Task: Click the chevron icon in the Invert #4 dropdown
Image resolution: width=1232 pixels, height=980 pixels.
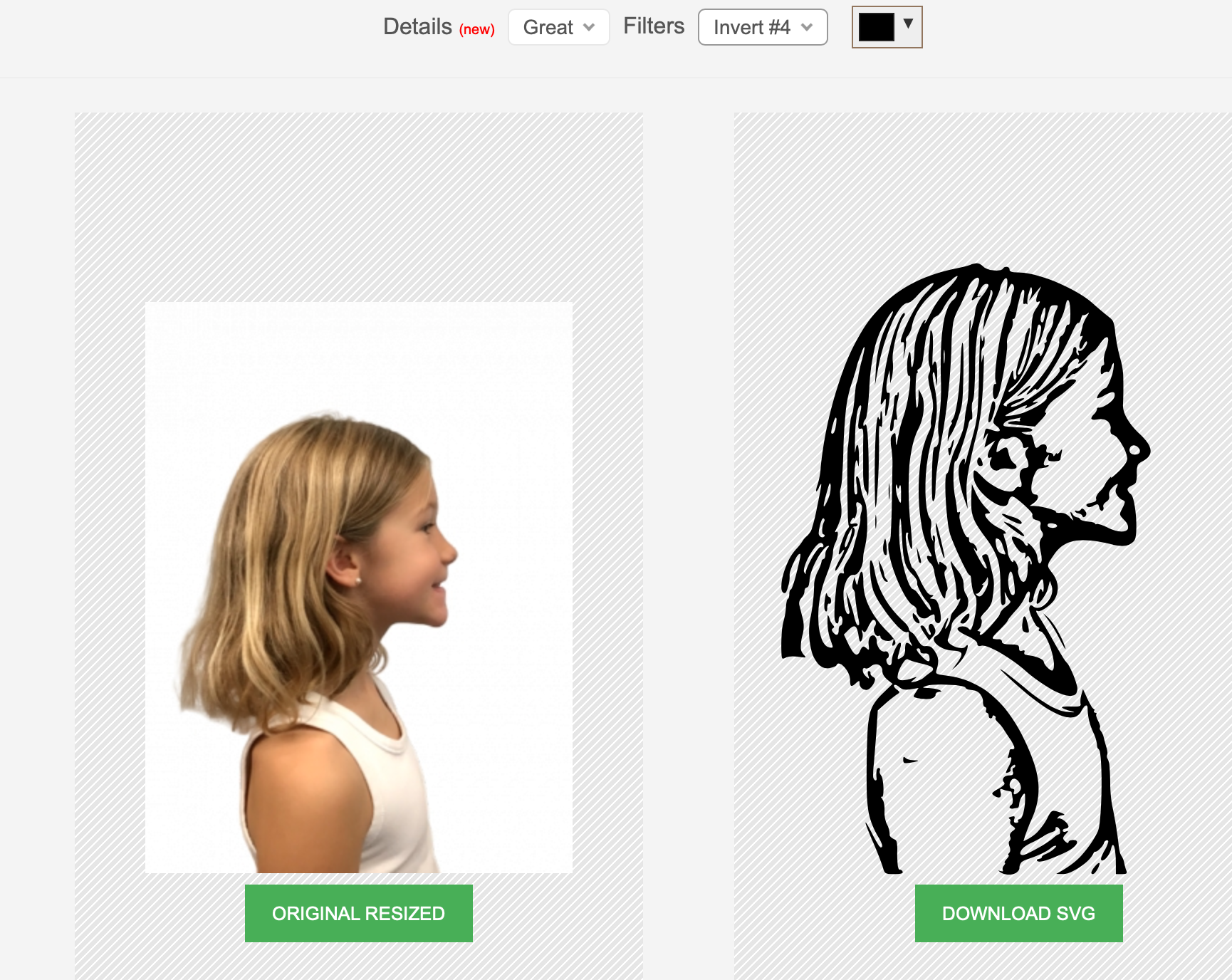Action: point(805,28)
